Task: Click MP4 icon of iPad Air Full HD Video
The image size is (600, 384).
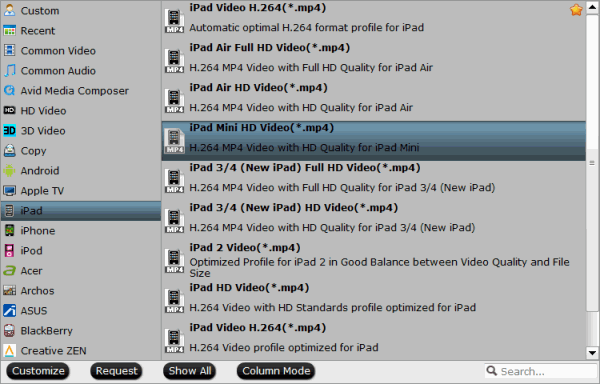Action: pos(174,61)
